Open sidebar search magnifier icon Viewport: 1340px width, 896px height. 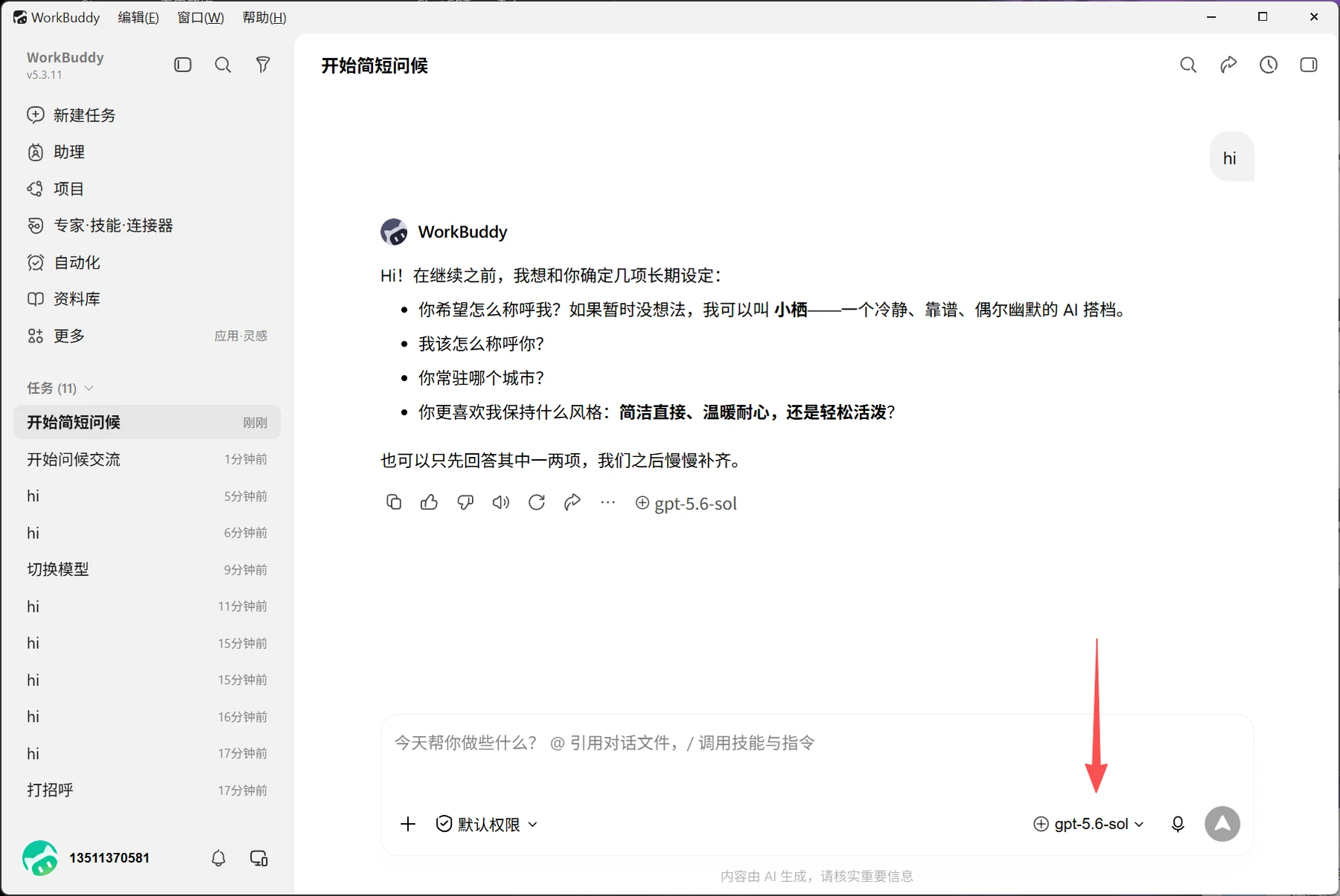[x=223, y=65]
